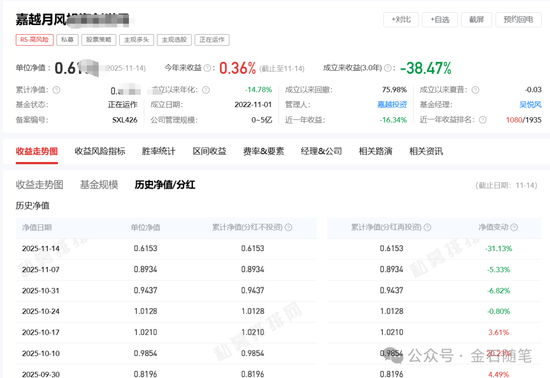Click the 正在运作 tag
Viewport: 550px width, 378px height.
pyautogui.click(x=212, y=40)
